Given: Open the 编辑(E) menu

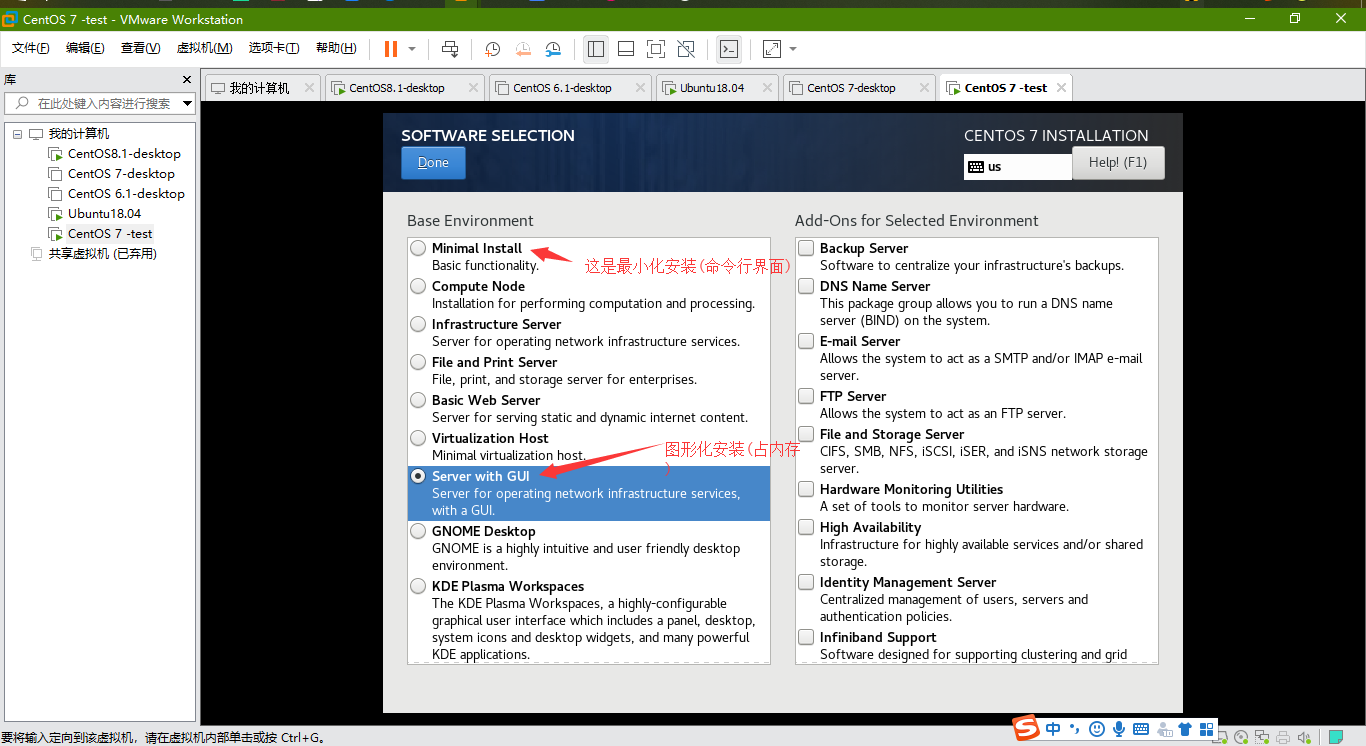Looking at the screenshot, I should coord(85,48).
